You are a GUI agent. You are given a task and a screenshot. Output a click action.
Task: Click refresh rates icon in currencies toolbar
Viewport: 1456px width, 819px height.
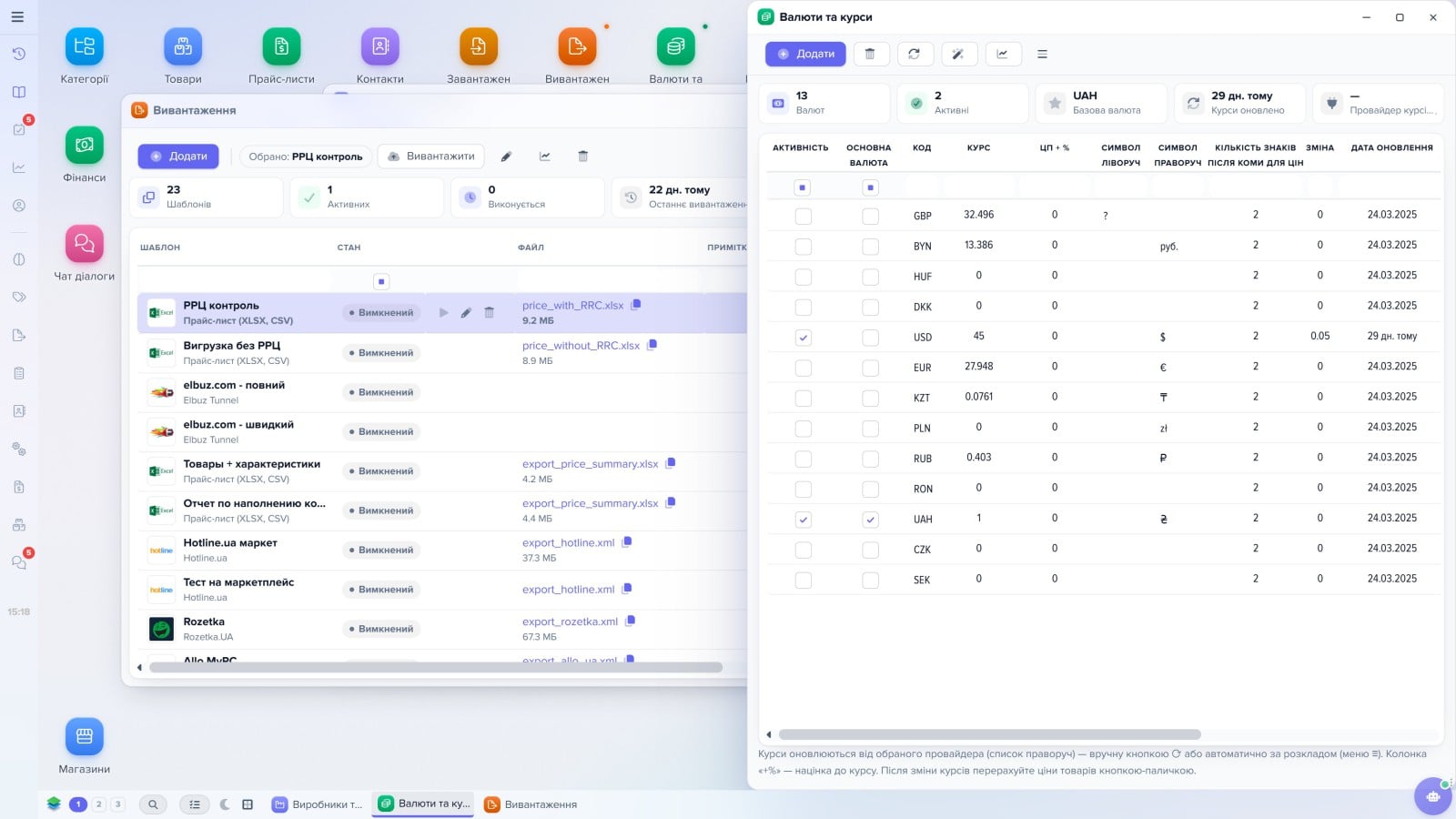point(915,55)
